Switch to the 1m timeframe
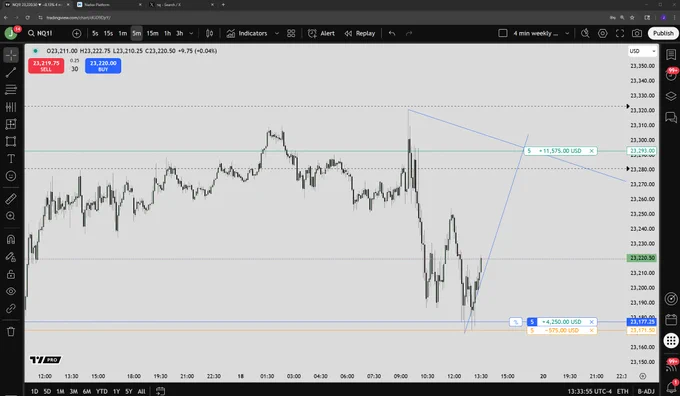The width and height of the screenshot is (680, 396). tap(123, 33)
